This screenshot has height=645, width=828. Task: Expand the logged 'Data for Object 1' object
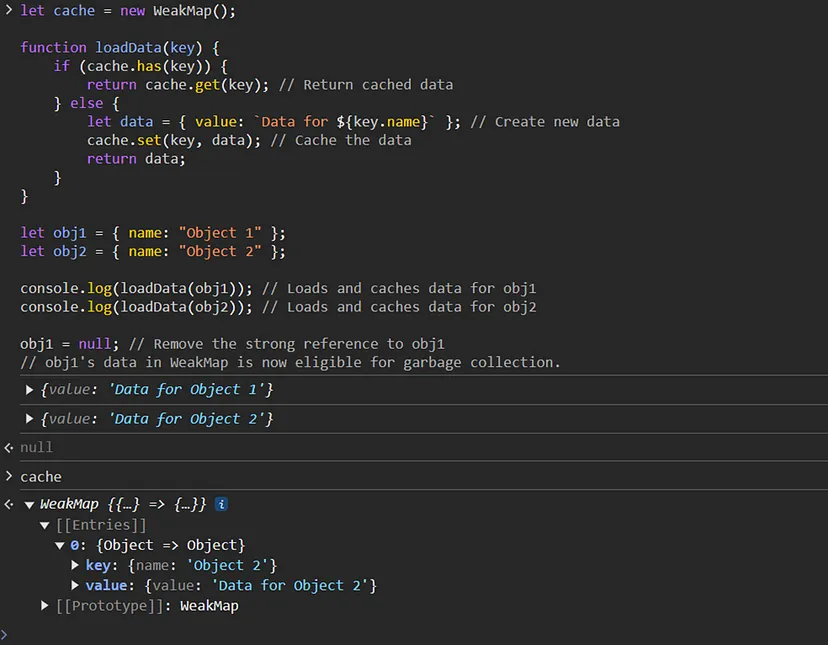point(30,389)
